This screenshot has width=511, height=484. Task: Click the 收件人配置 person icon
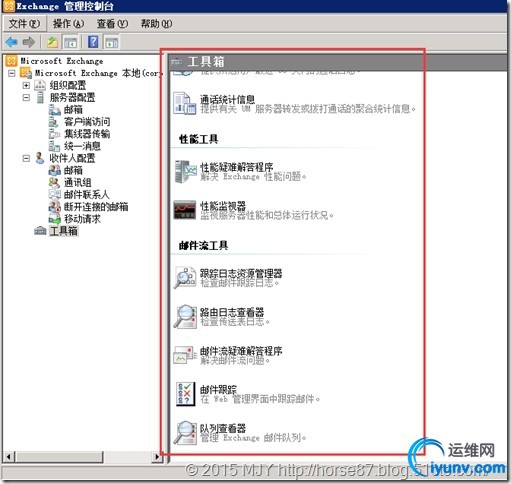[x=40, y=158]
